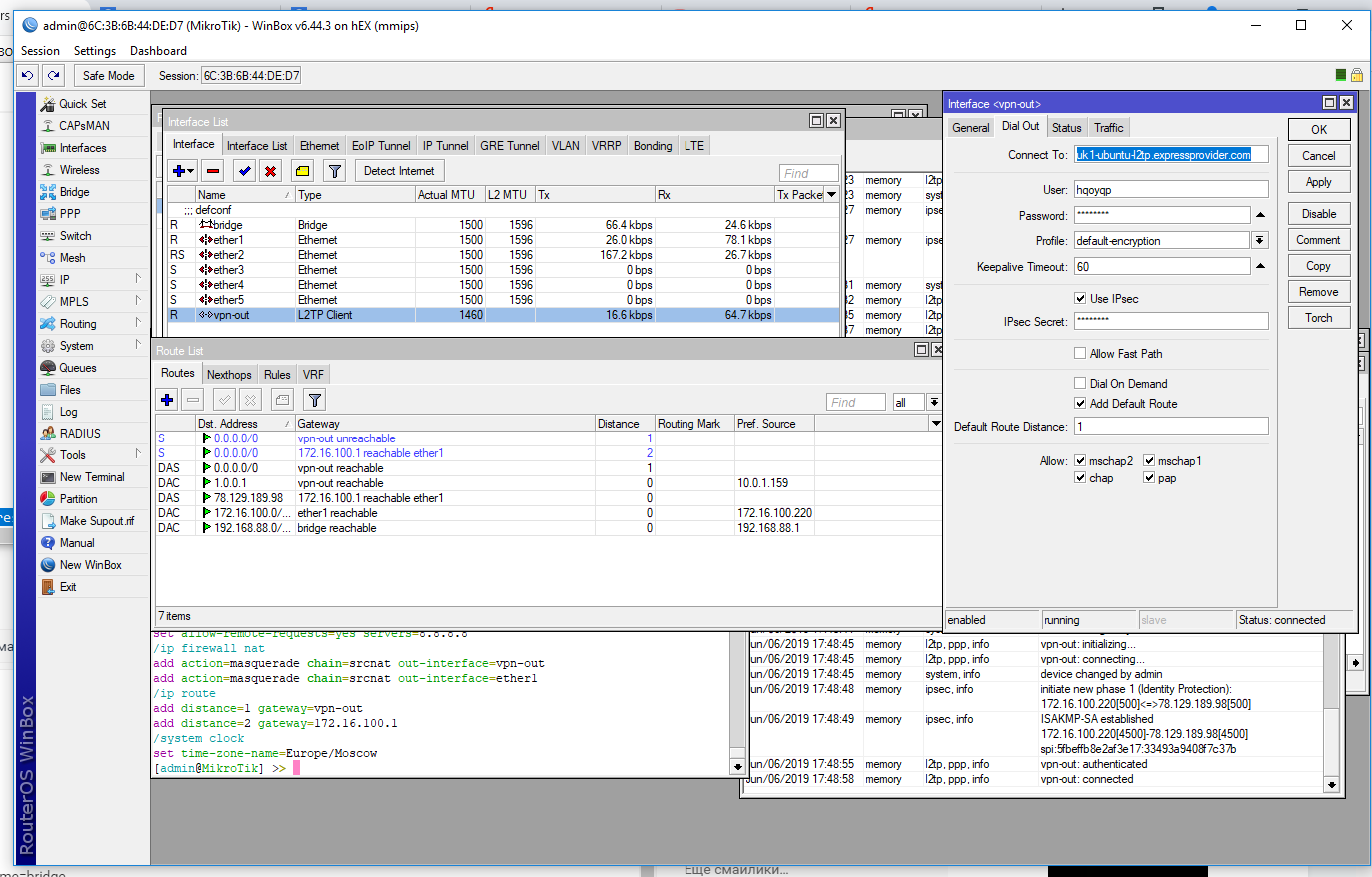This screenshot has width=1372, height=877.
Task: Toggle chap checkbox
Action: click(x=1080, y=477)
